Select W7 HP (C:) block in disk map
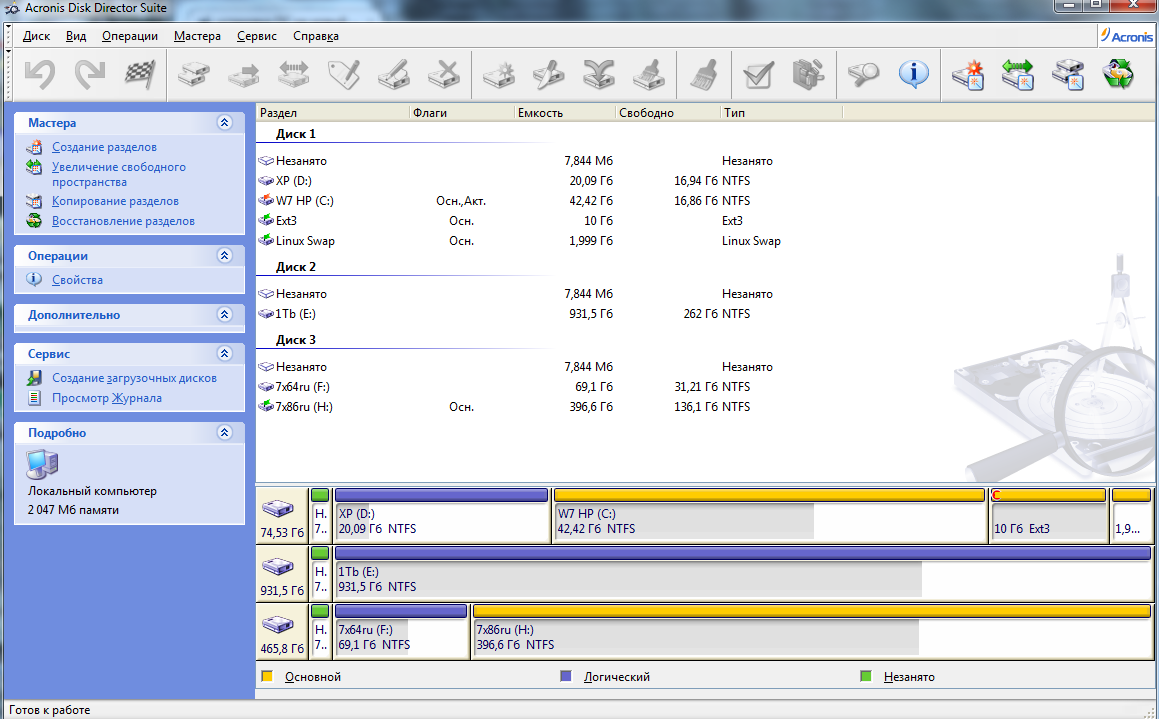The width and height of the screenshot is (1159, 719). point(769,515)
